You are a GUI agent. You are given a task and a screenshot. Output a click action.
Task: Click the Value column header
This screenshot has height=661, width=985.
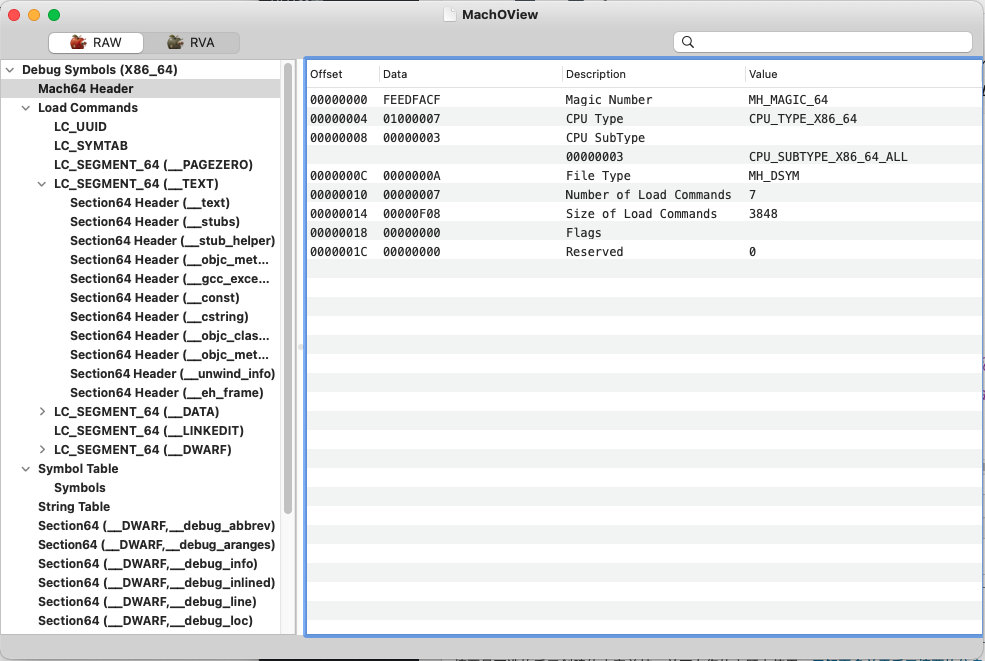(x=763, y=74)
